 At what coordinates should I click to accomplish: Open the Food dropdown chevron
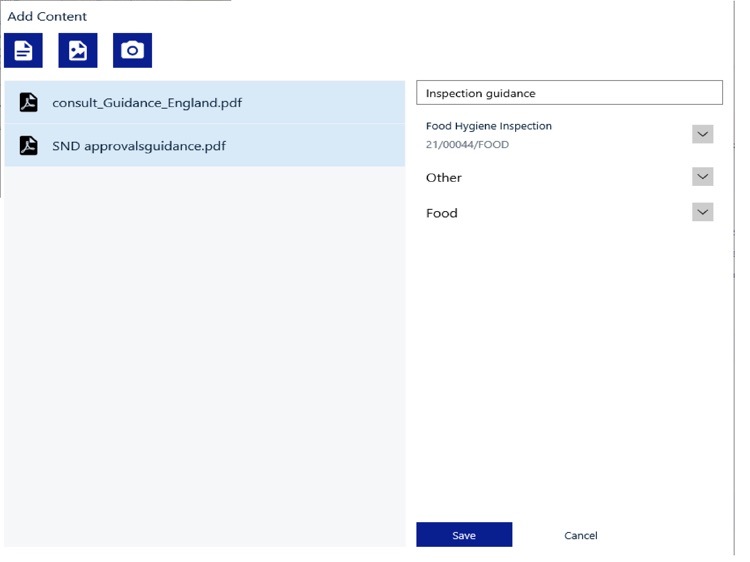tap(703, 212)
